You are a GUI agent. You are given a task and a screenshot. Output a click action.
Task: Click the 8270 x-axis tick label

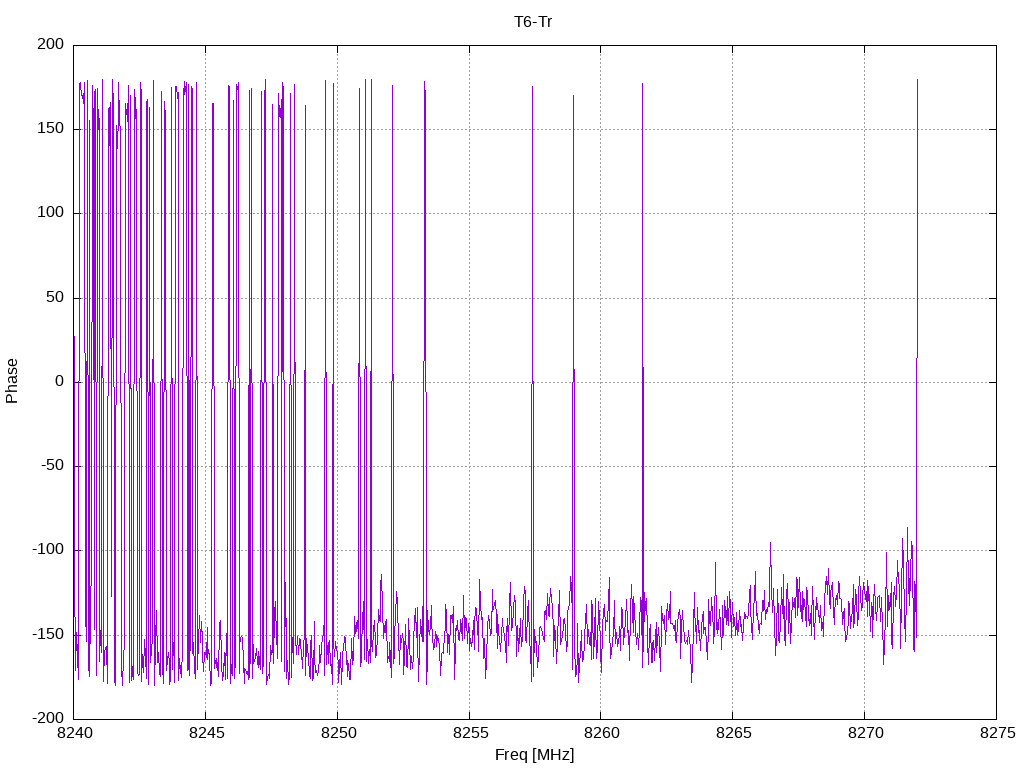coord(864,735)
